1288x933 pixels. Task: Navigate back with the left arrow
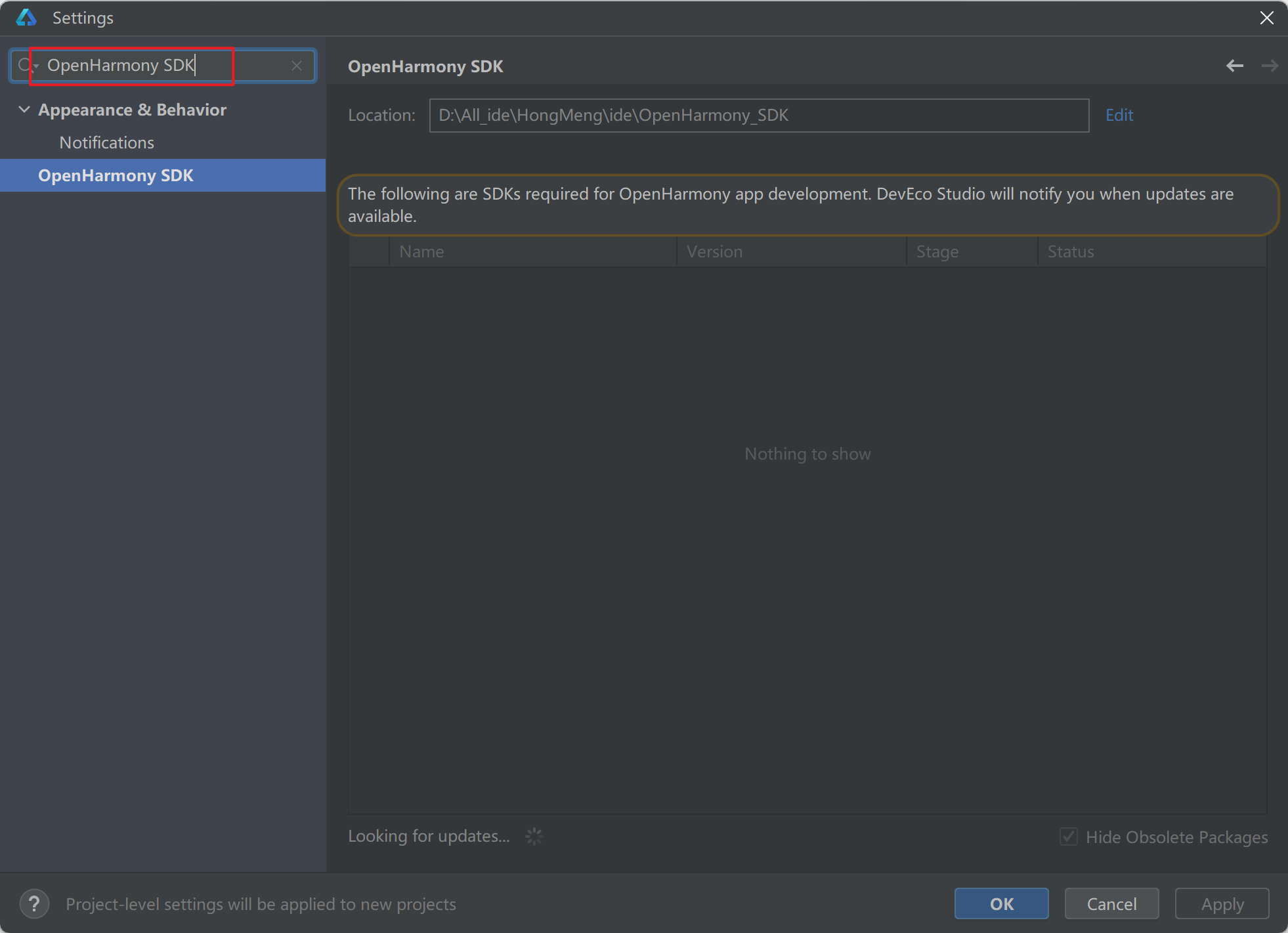pyautogui.click(x=1234, y=66)
